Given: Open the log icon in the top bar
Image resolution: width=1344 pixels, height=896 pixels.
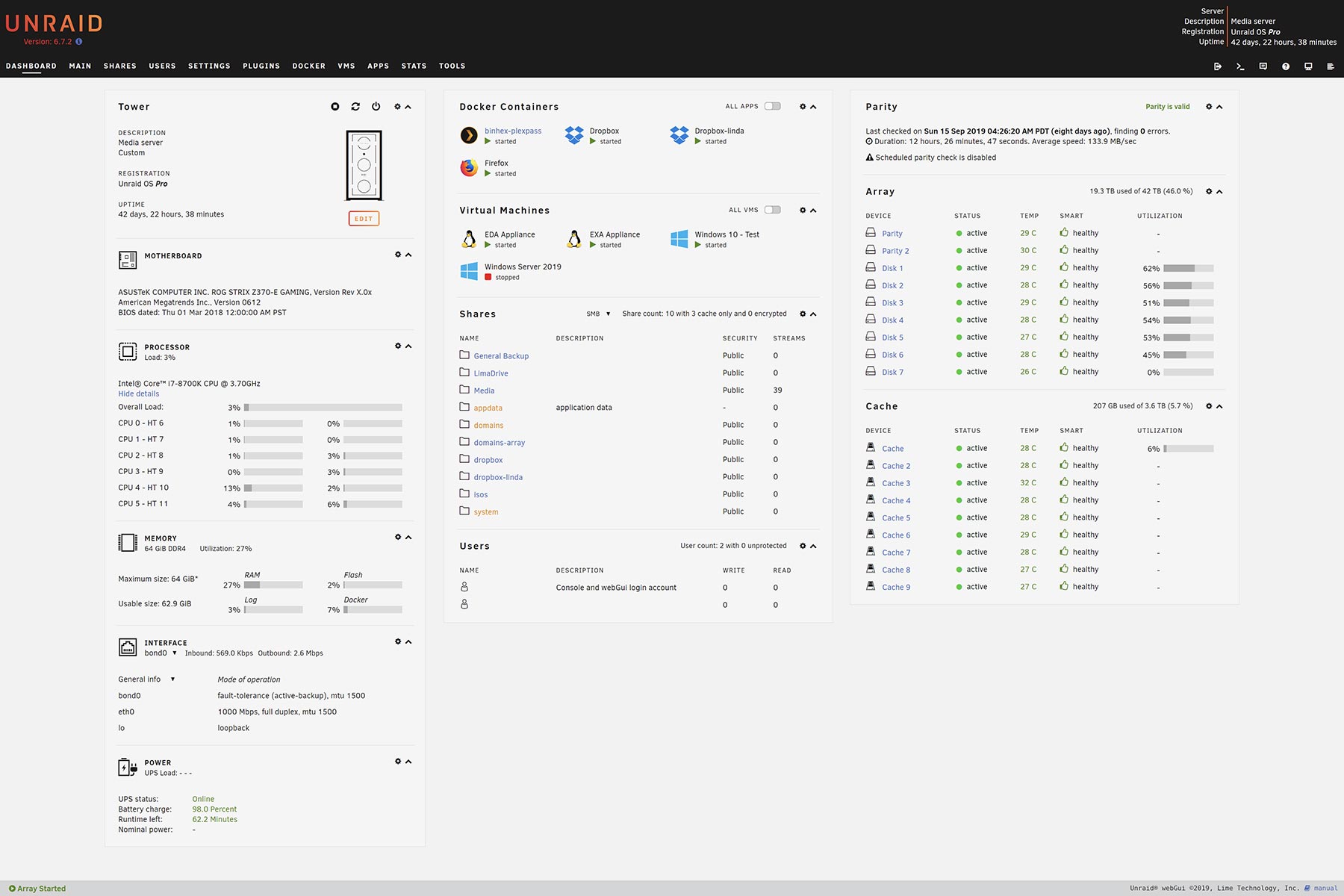Looking at the screenshot, I should 1331,66.
